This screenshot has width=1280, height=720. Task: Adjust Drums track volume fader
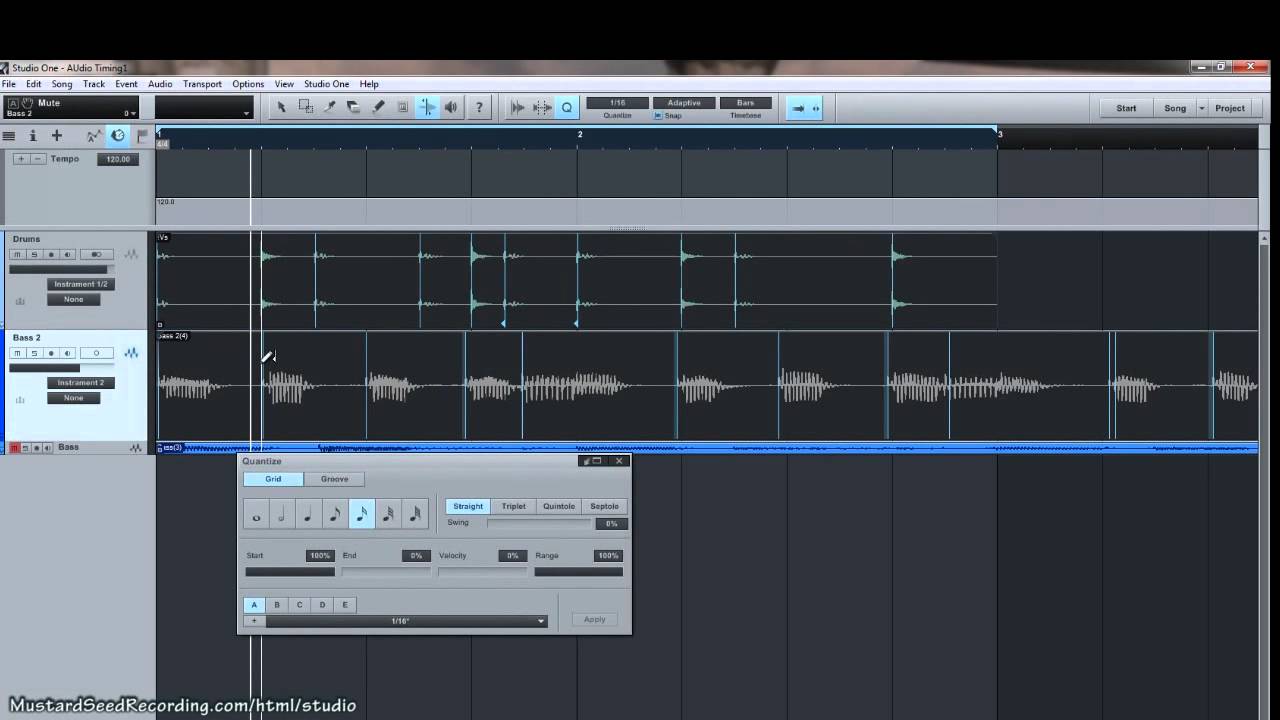(62, 269)
